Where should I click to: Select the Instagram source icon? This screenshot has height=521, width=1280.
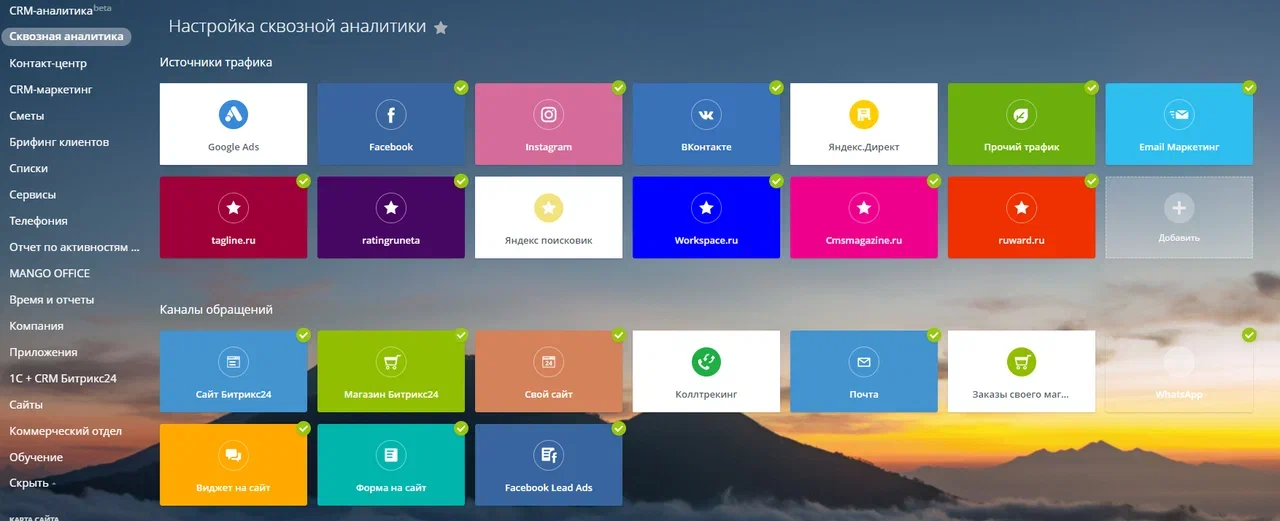tap(549, 115)
